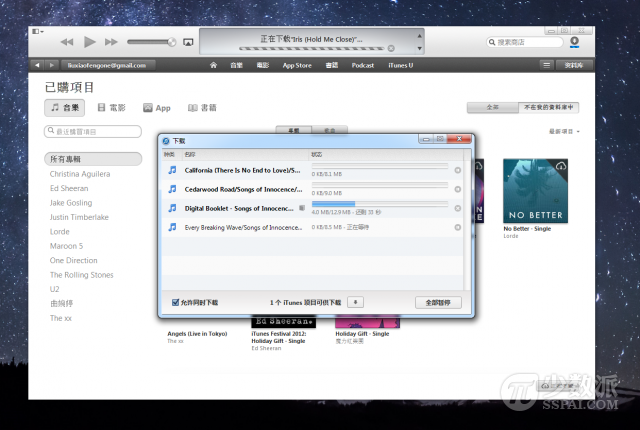Cancel the California download
640x430 pixels.
point(458,170)
